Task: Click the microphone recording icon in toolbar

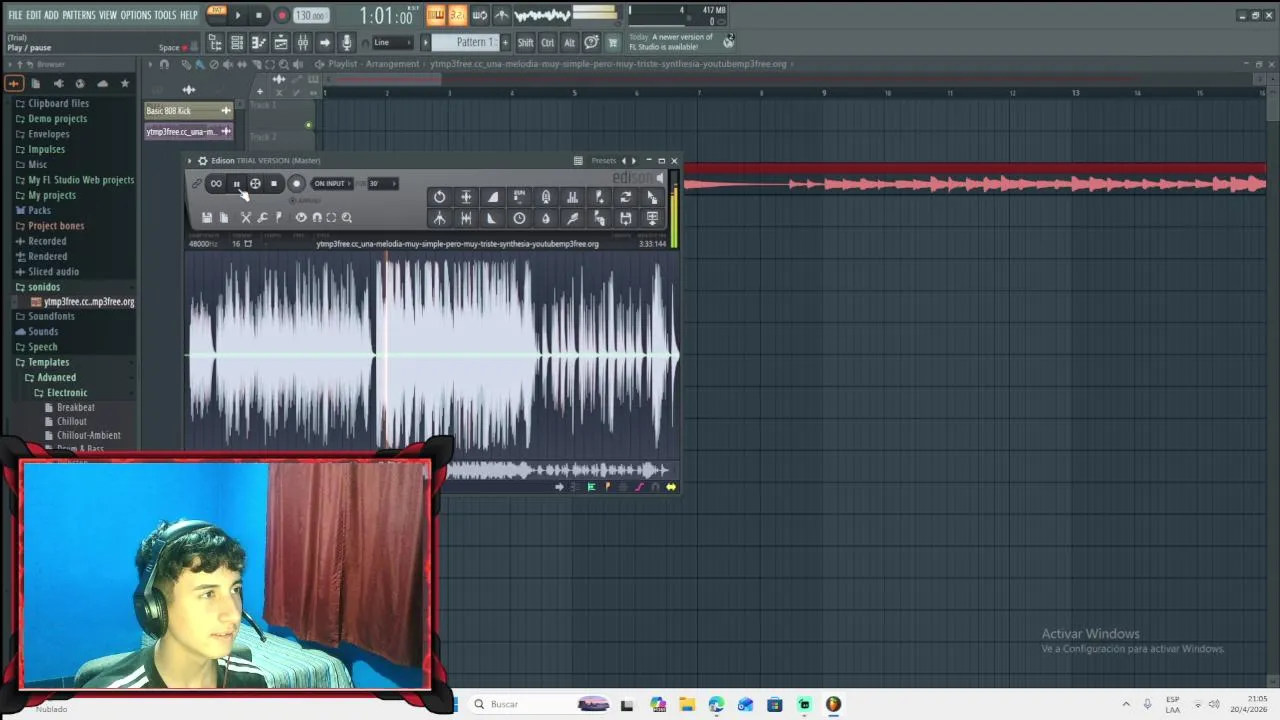Action: [x=347, y=42]
